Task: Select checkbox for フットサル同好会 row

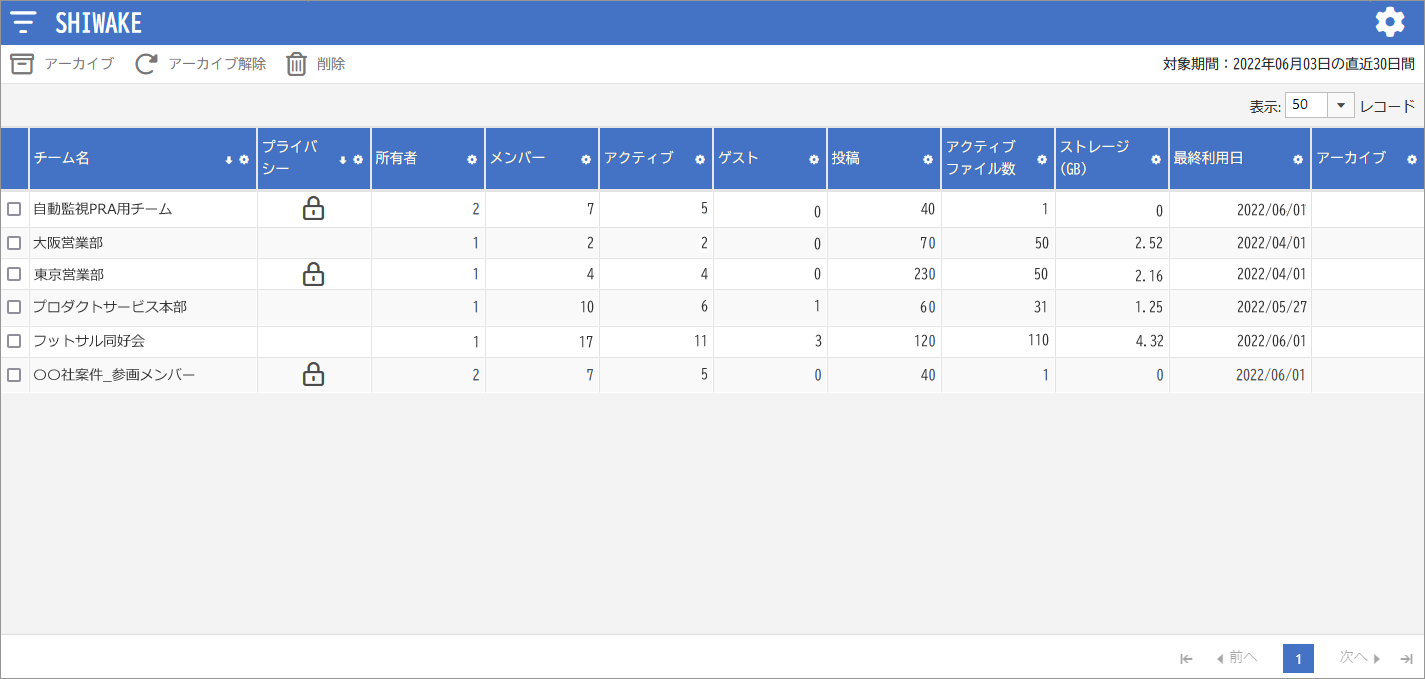Action: coord(14,341)
